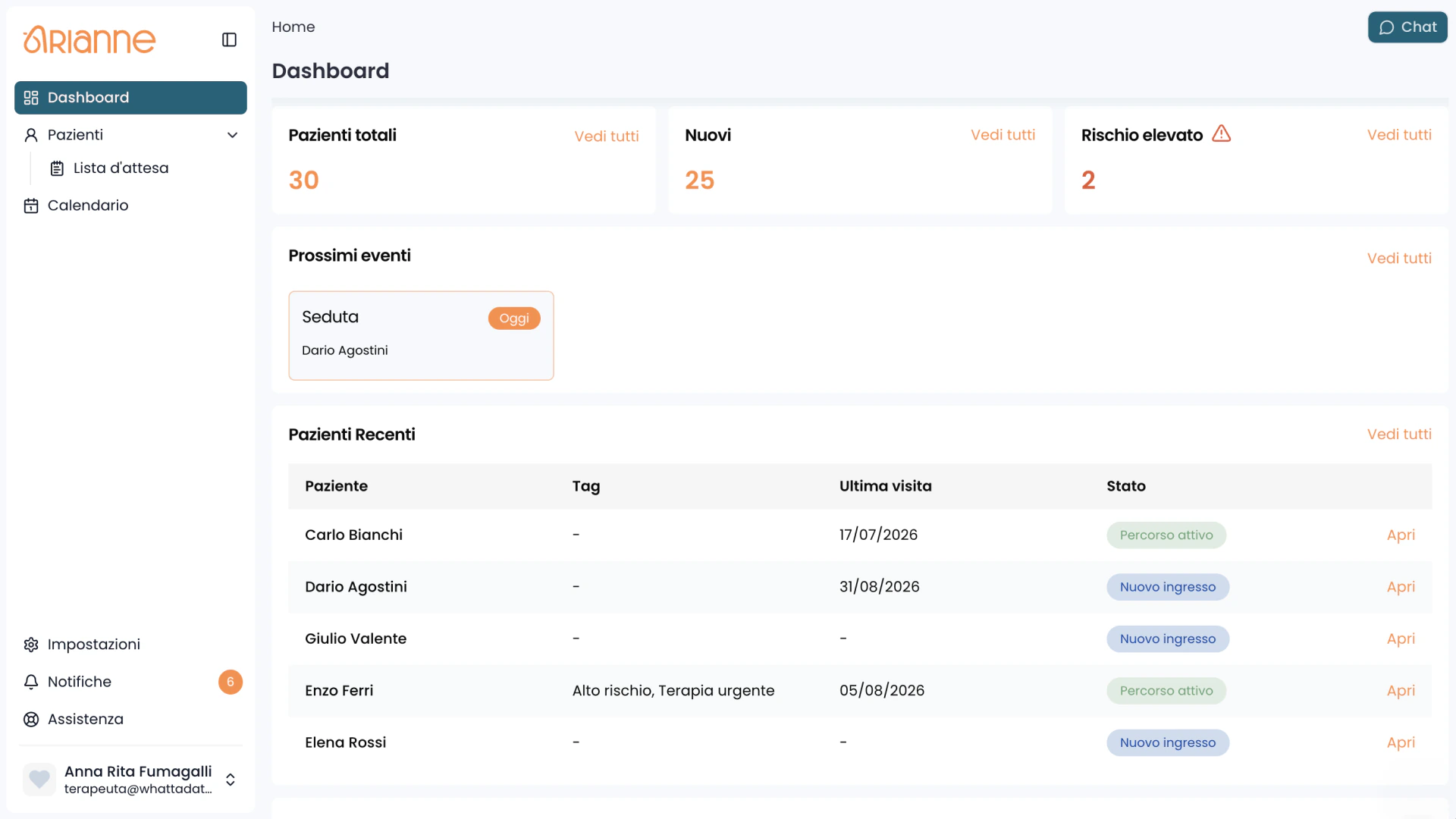Click the Stato column header
Viewport: 1456px width, 819px height.
click(x=1125, y=486)
